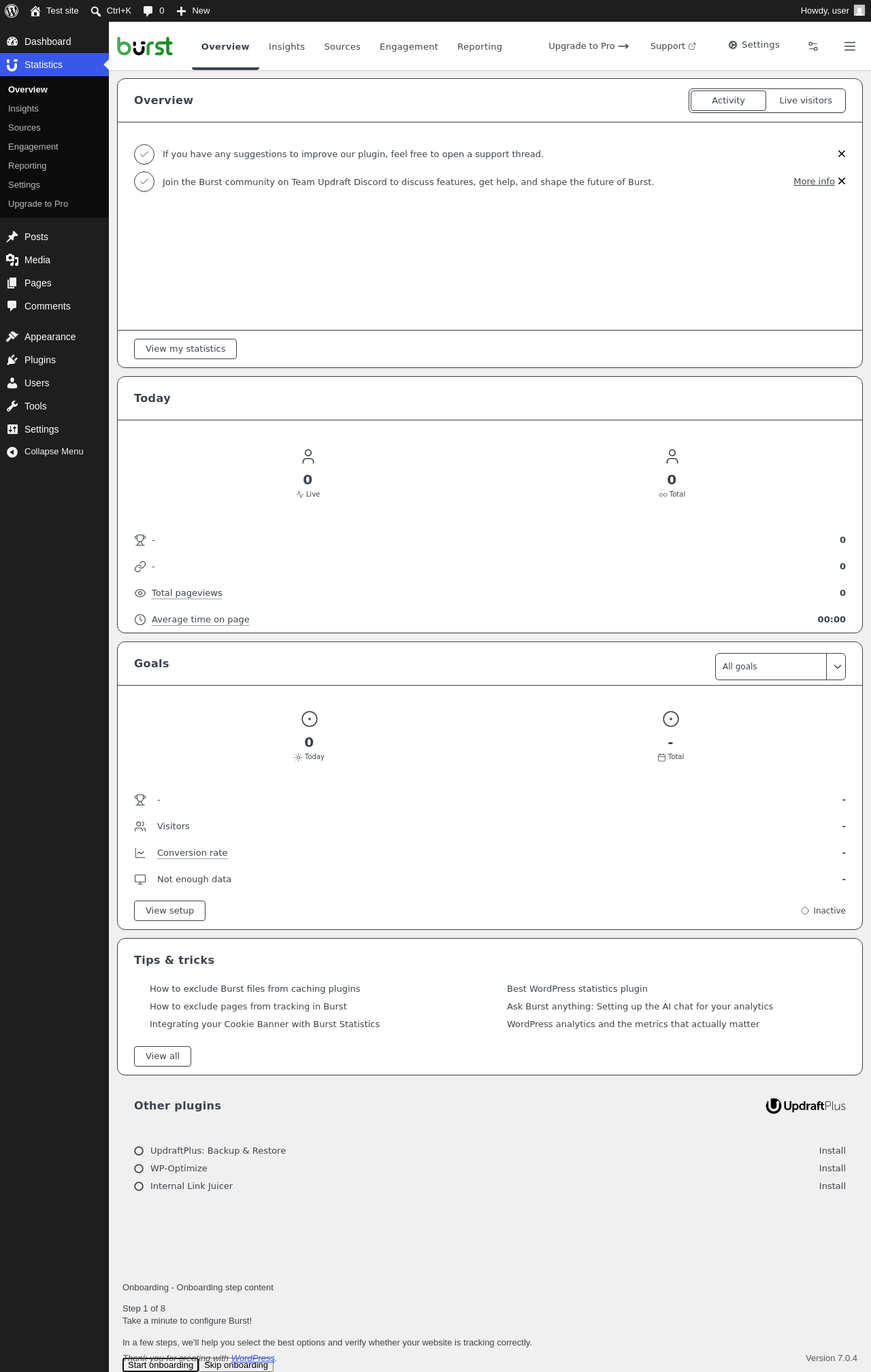Click View all tips button

coord(163,1056)
